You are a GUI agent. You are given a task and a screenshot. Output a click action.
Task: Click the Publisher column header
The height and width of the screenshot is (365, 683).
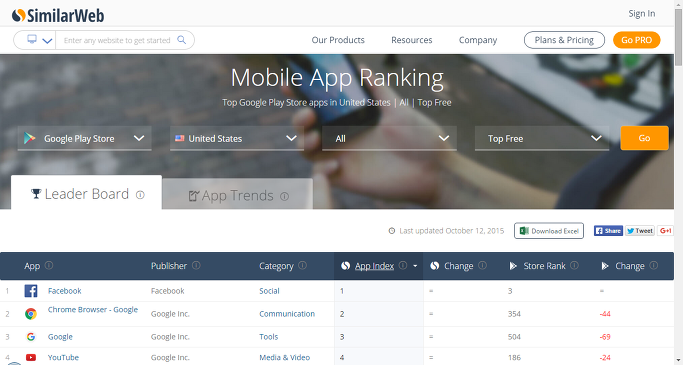coord(169,266)
